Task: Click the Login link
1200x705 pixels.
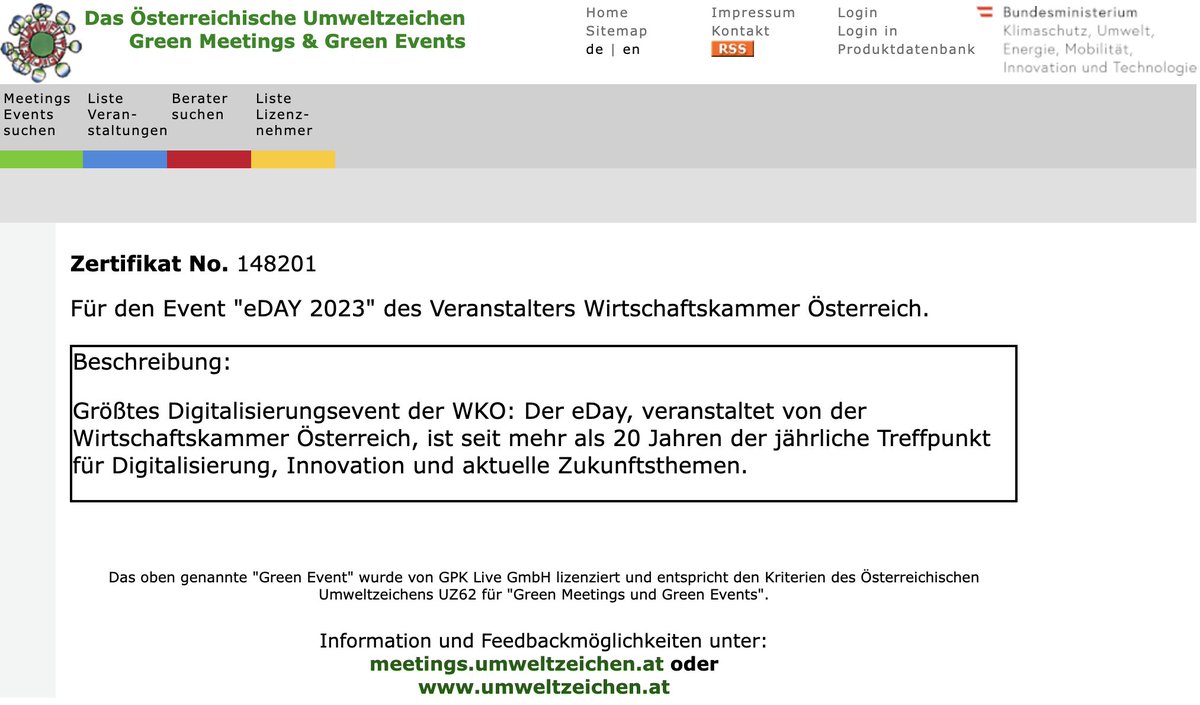Action: 857,13
